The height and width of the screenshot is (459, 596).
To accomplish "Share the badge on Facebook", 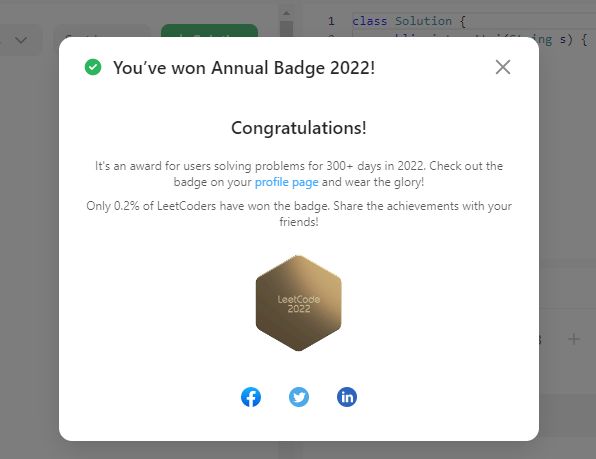I will tap(251, 397).
